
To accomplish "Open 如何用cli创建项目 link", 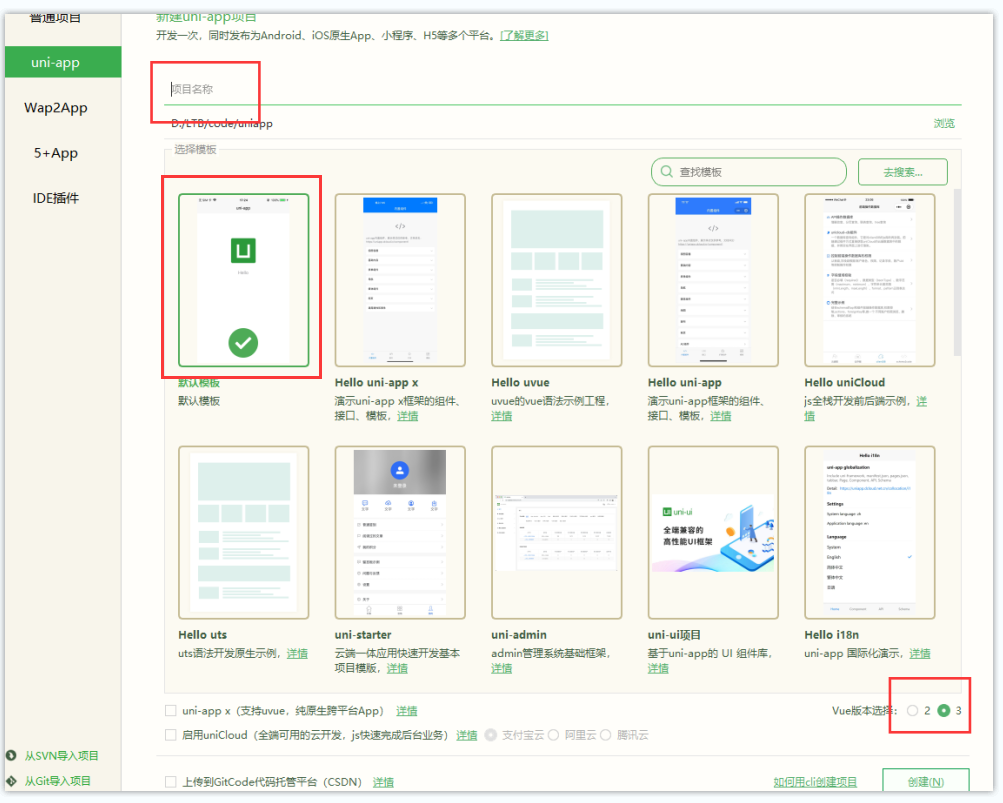I will coord(815,782).
